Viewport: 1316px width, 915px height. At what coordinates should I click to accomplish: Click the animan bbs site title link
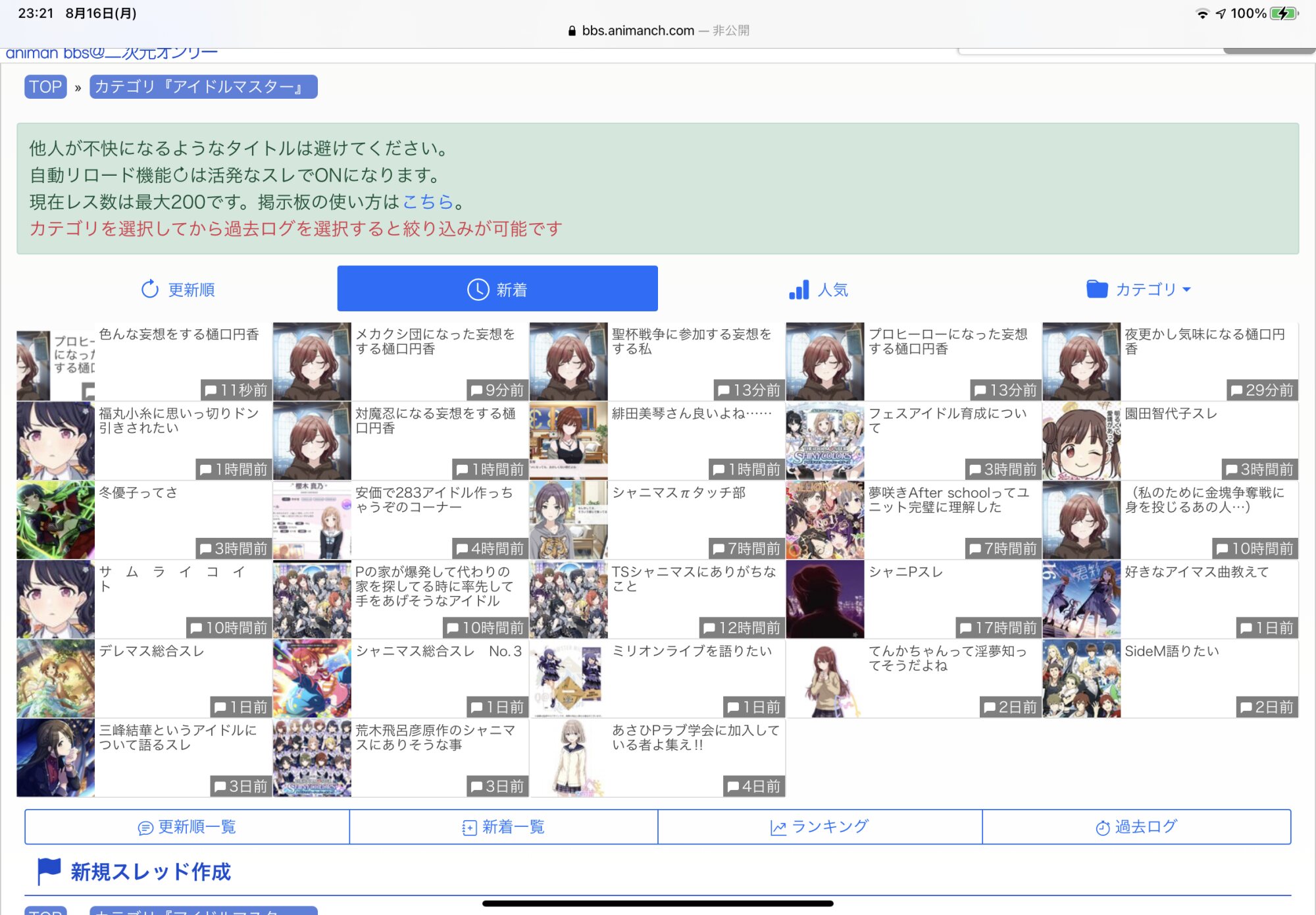point(112,53)
